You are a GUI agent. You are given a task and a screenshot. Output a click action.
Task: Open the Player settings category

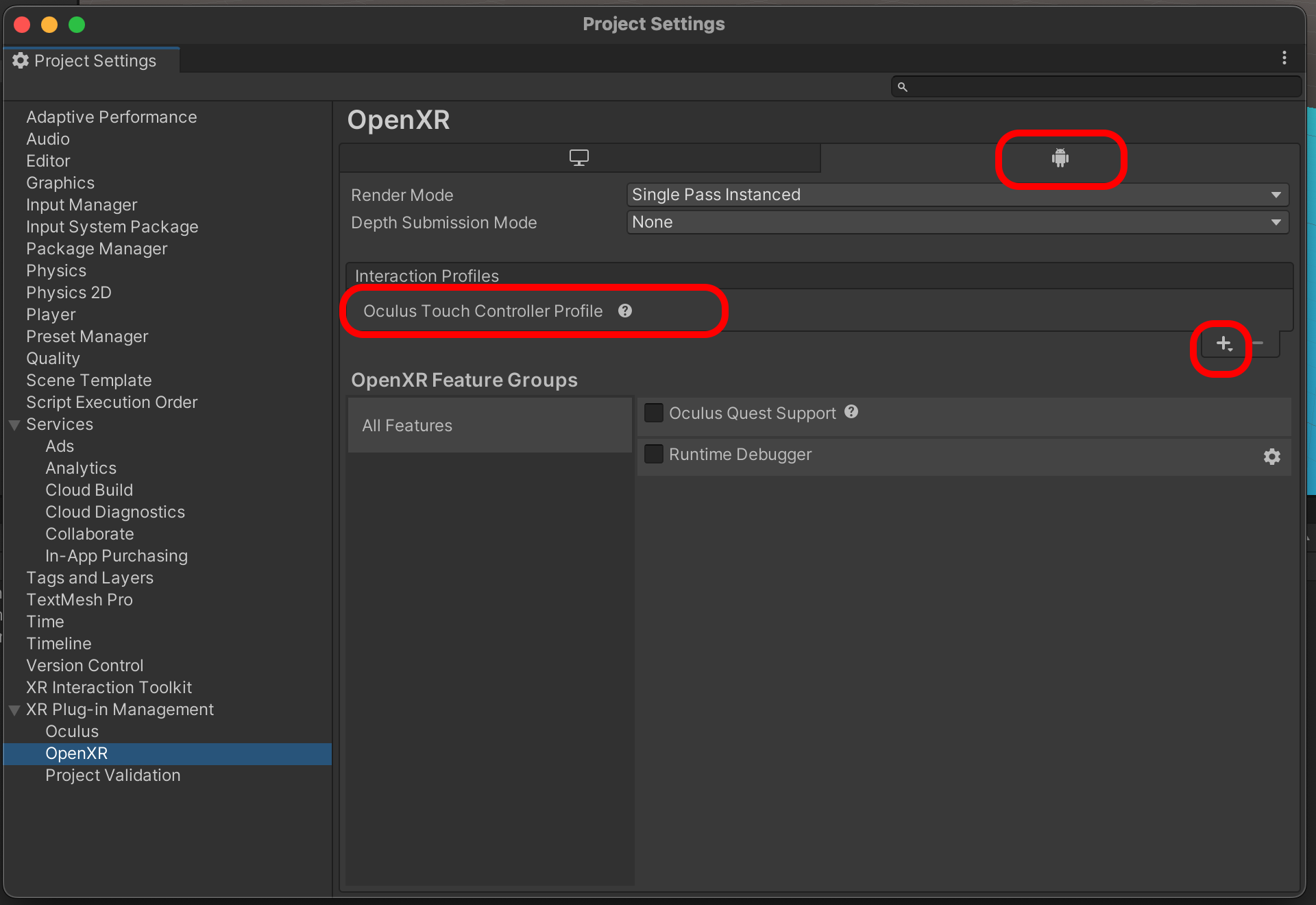point(51,315)
